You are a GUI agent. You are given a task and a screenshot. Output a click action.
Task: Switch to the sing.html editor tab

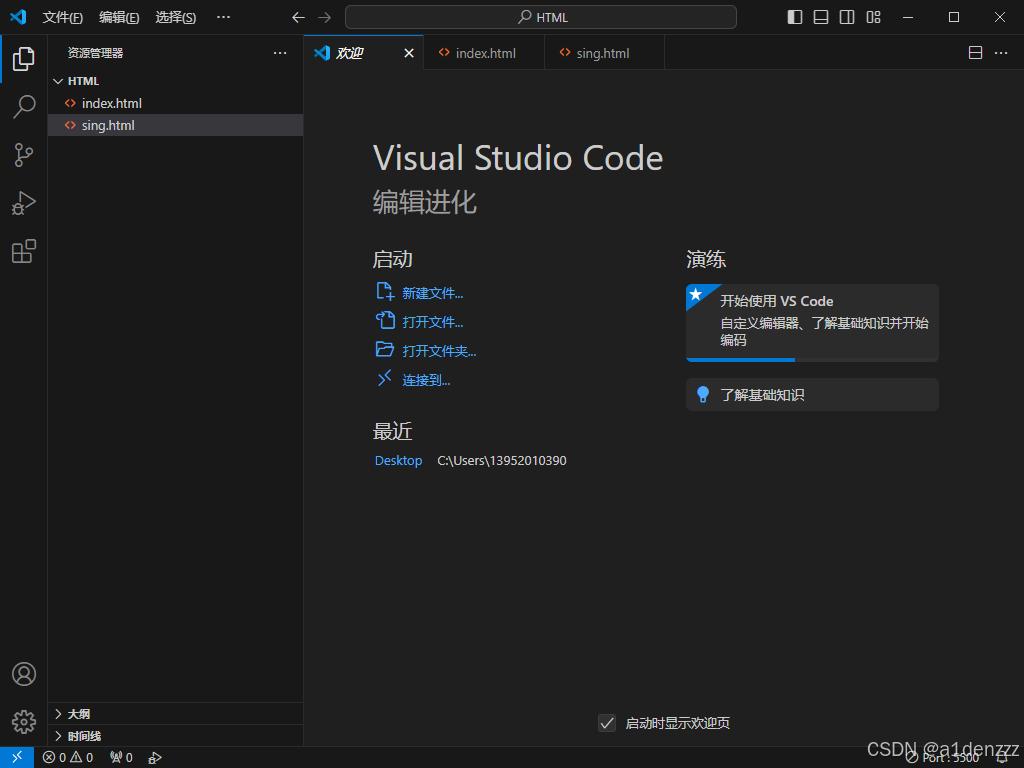(604, 53)
